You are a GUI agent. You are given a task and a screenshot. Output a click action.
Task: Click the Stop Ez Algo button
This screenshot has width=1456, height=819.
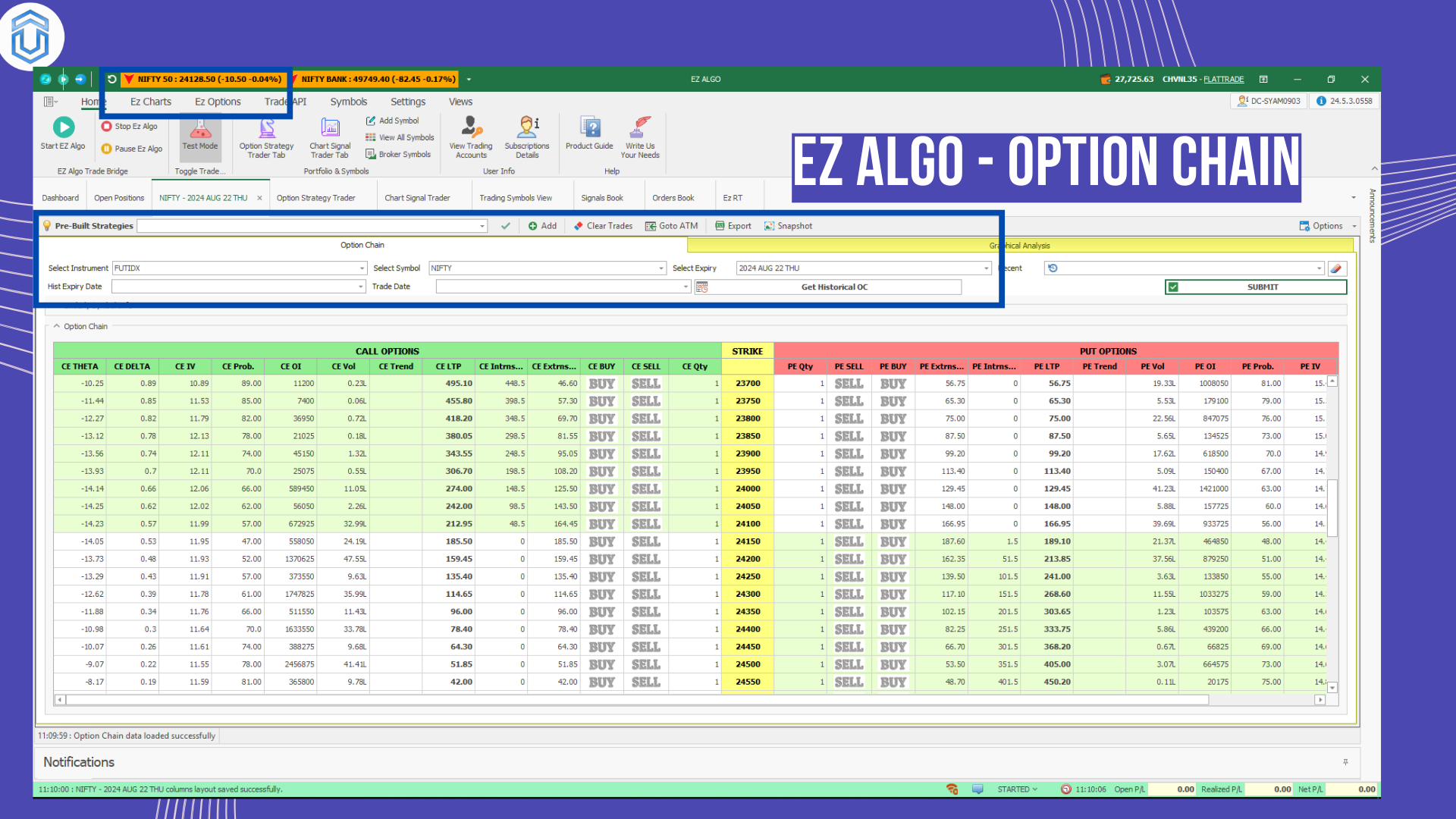pos(130,127)
